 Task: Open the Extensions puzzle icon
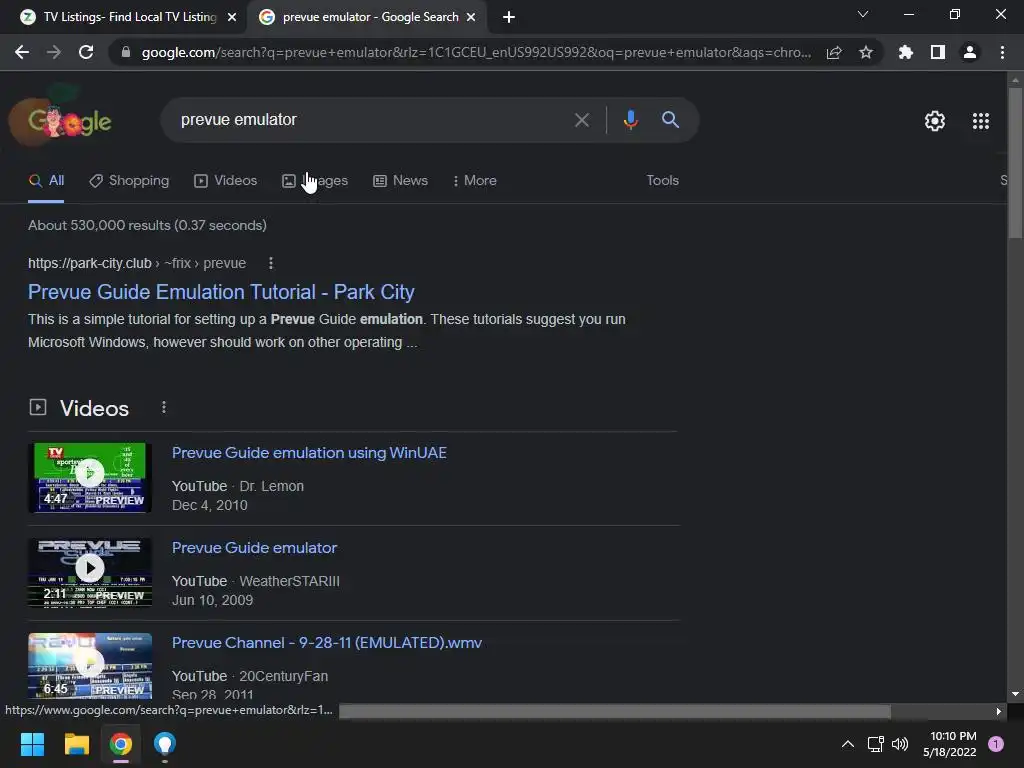click(906, 52)
